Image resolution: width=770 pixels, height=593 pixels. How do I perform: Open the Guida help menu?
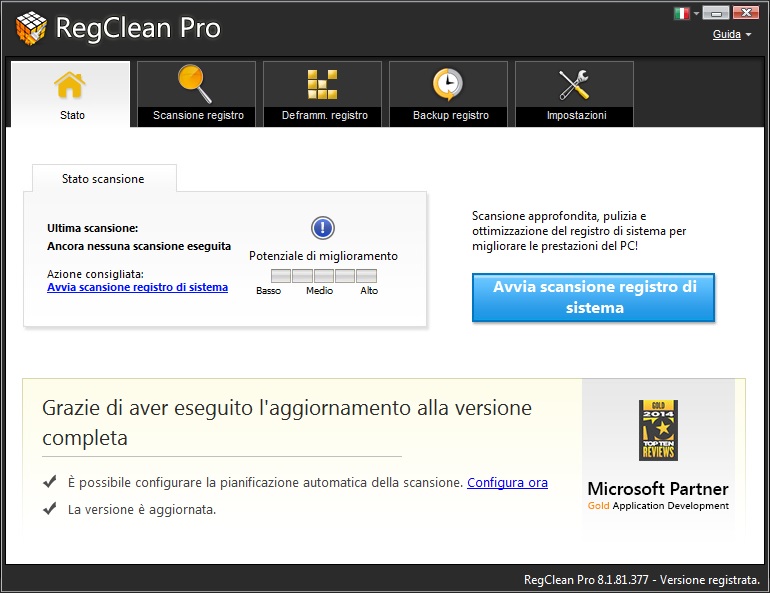pos(726,34)
